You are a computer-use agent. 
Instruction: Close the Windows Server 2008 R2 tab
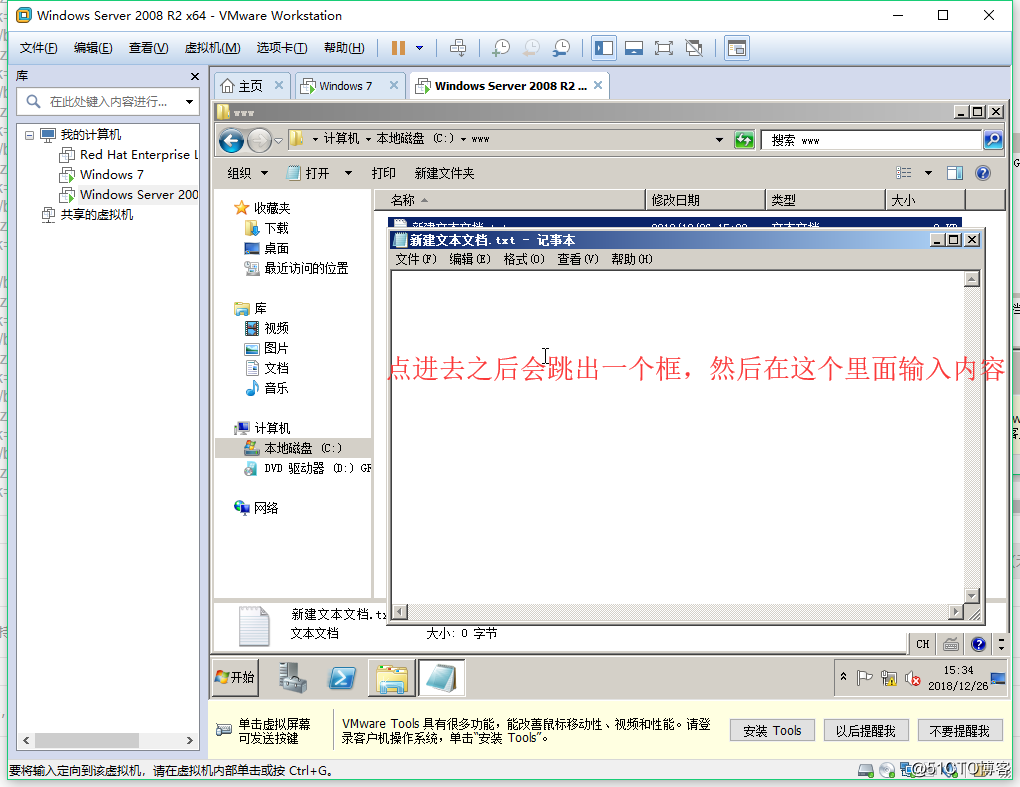(x=598, y=85)
